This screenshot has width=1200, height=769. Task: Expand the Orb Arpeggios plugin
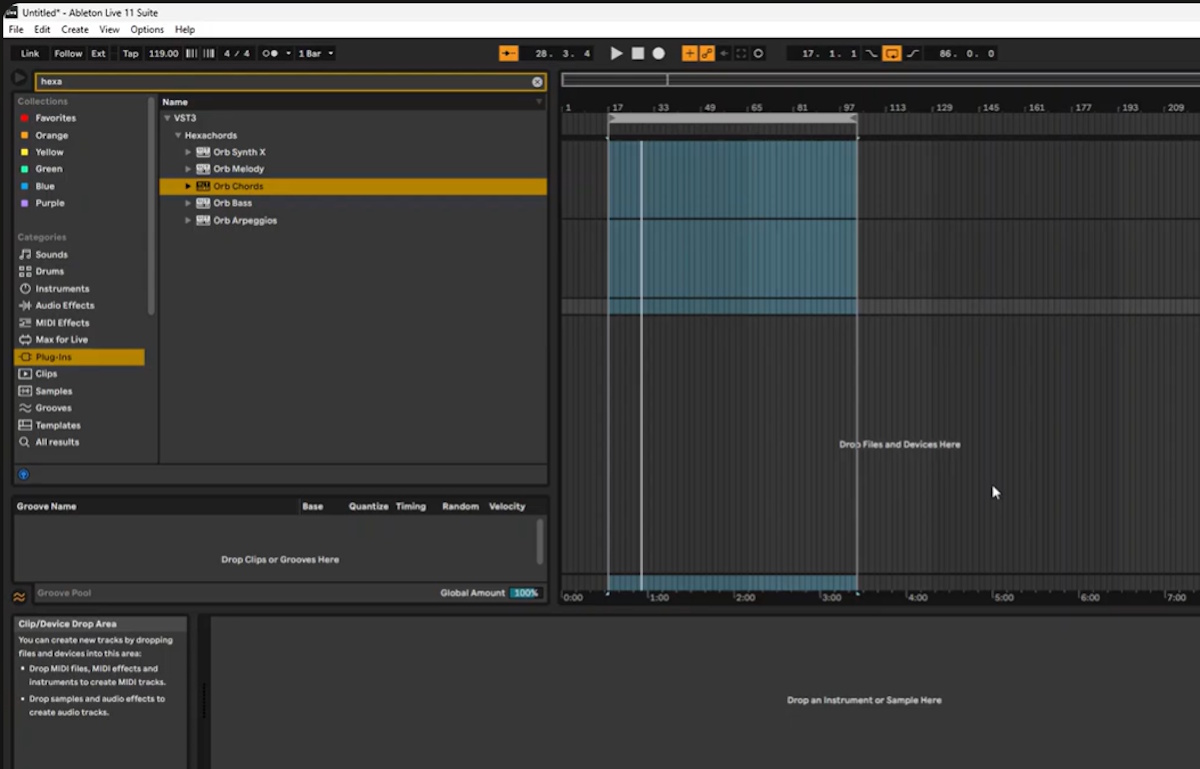click(x=188, y=220)
